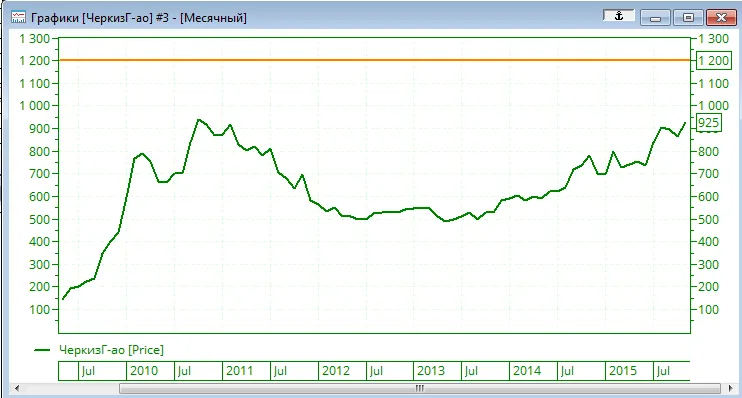This screenshot has width=742, height=398.
Task: Click the left axis 1 300 label
Action: point(35,38)
